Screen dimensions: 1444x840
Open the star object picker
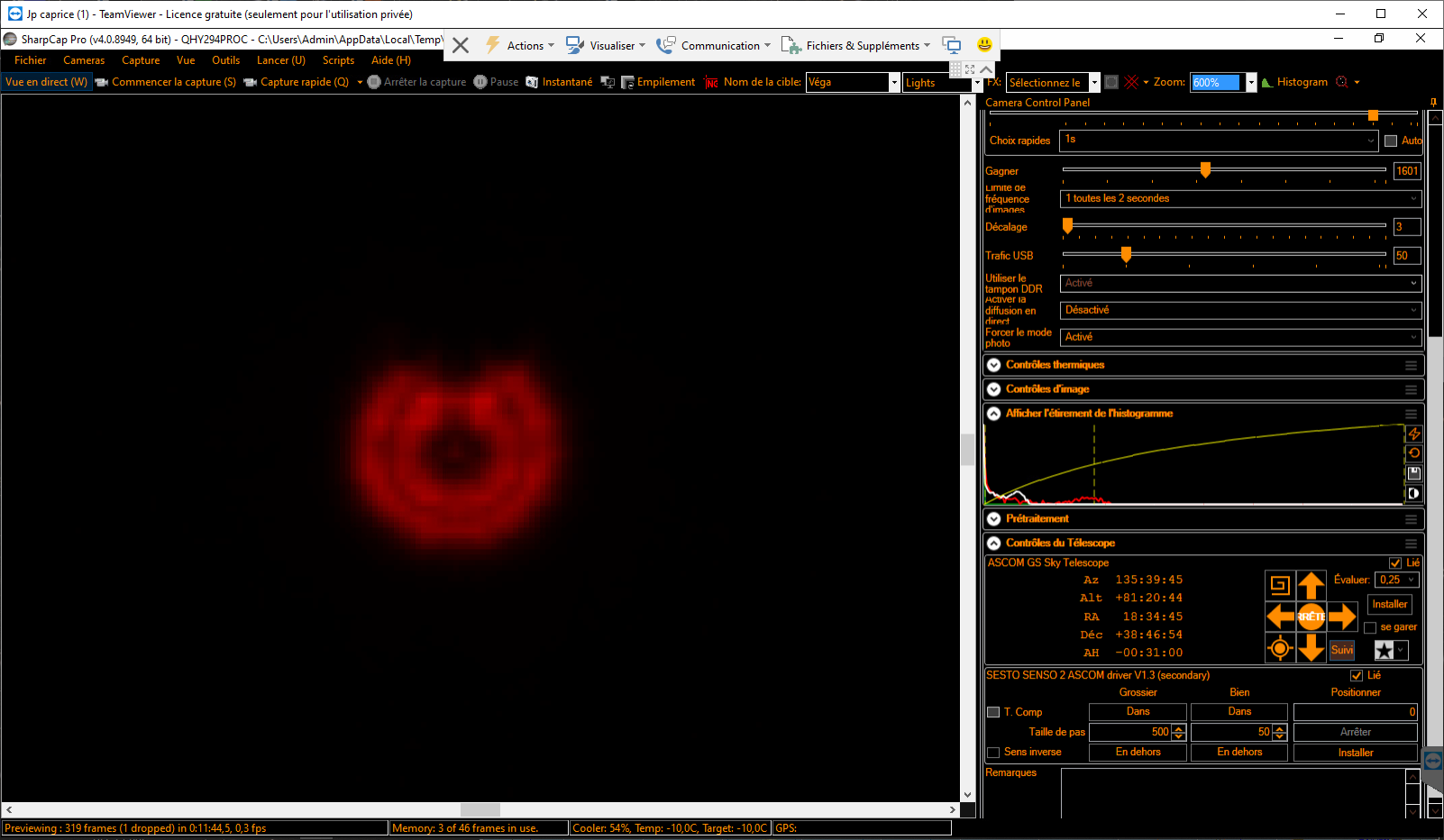tap(1391, 650)
